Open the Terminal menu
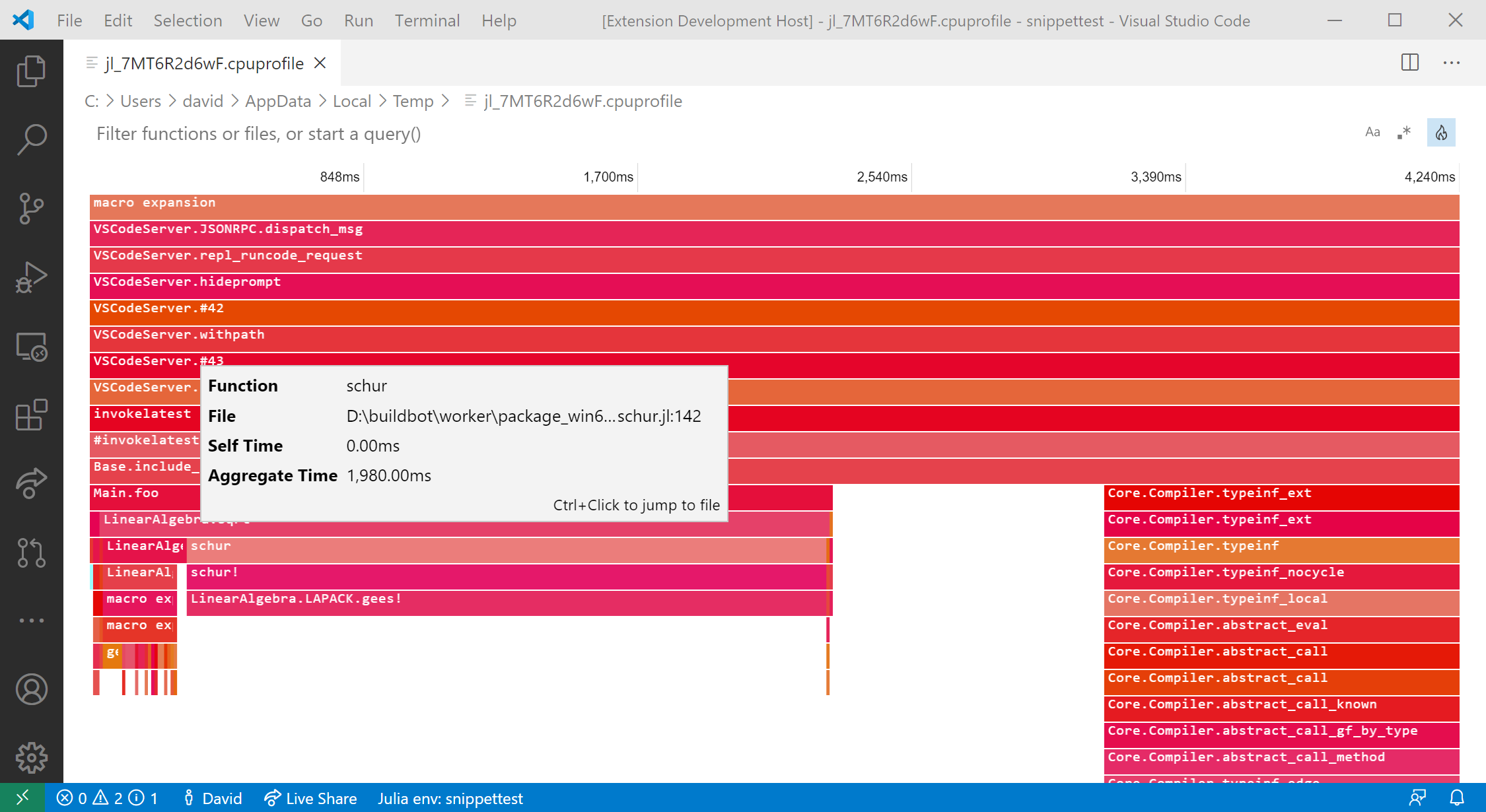The height and width of the screenshot is (812, 1486). click(x=427, y=20)
